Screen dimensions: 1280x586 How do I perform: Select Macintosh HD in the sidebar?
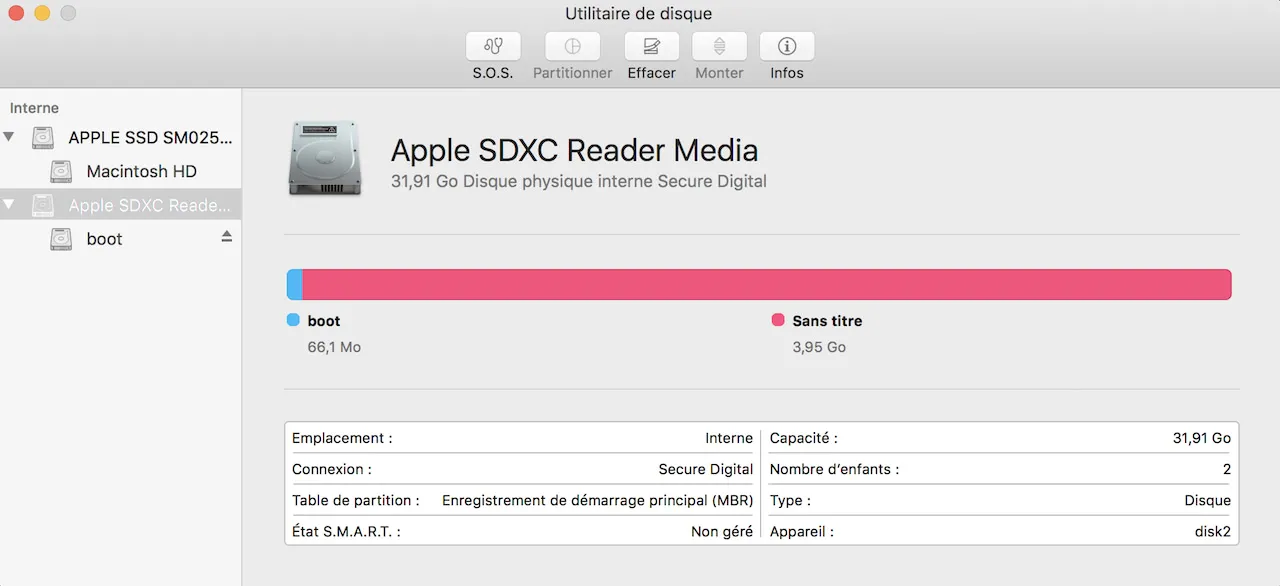[141, 171]
